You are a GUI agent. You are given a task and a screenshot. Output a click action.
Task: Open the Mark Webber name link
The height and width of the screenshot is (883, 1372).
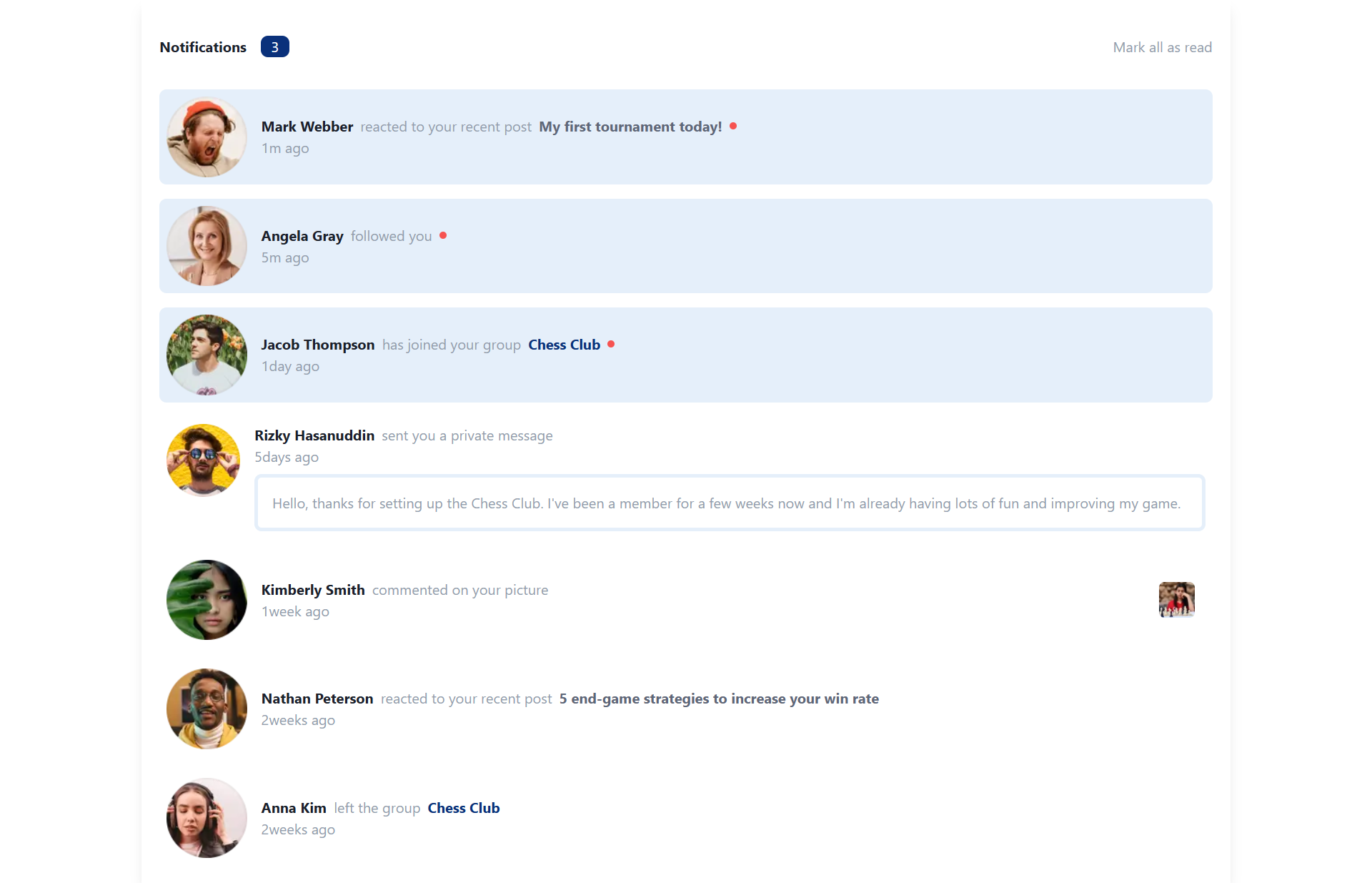tap(307, 127)
